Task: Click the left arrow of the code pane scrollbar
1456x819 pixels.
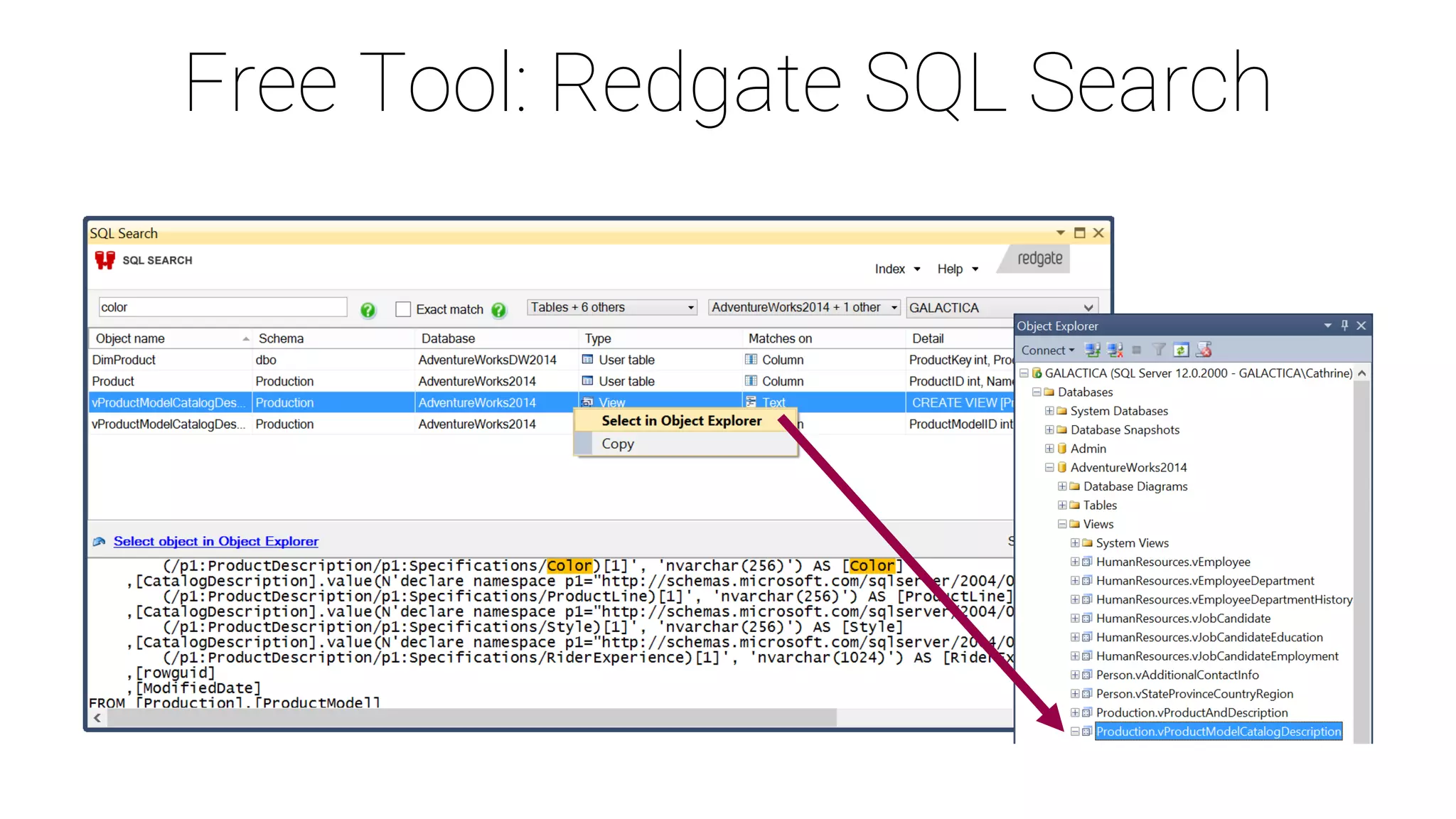Action: [97, 718]
